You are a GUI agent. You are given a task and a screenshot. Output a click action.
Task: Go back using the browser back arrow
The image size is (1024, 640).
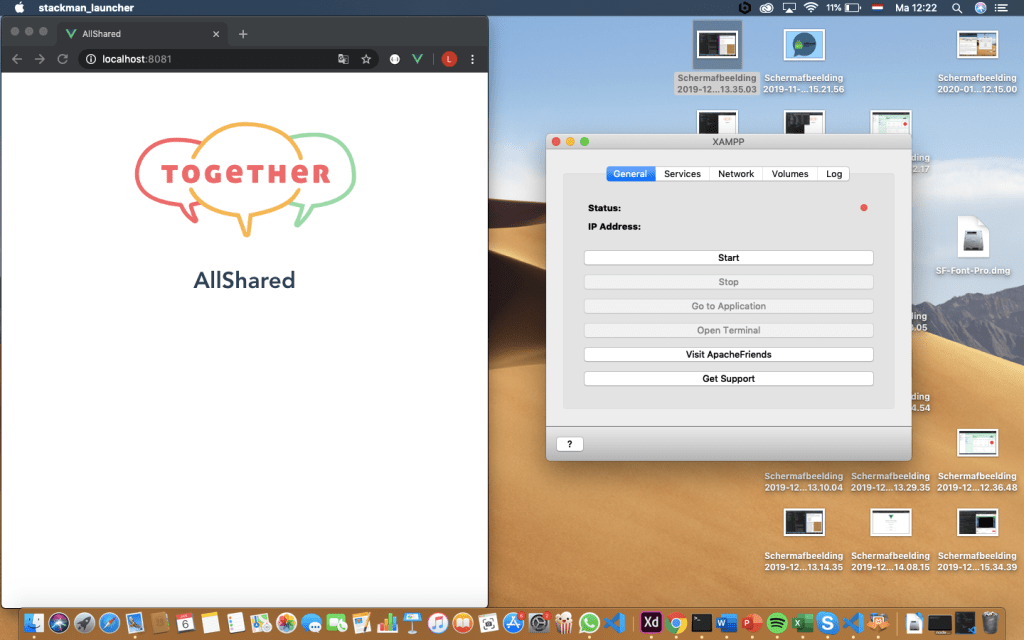point(17,60)
